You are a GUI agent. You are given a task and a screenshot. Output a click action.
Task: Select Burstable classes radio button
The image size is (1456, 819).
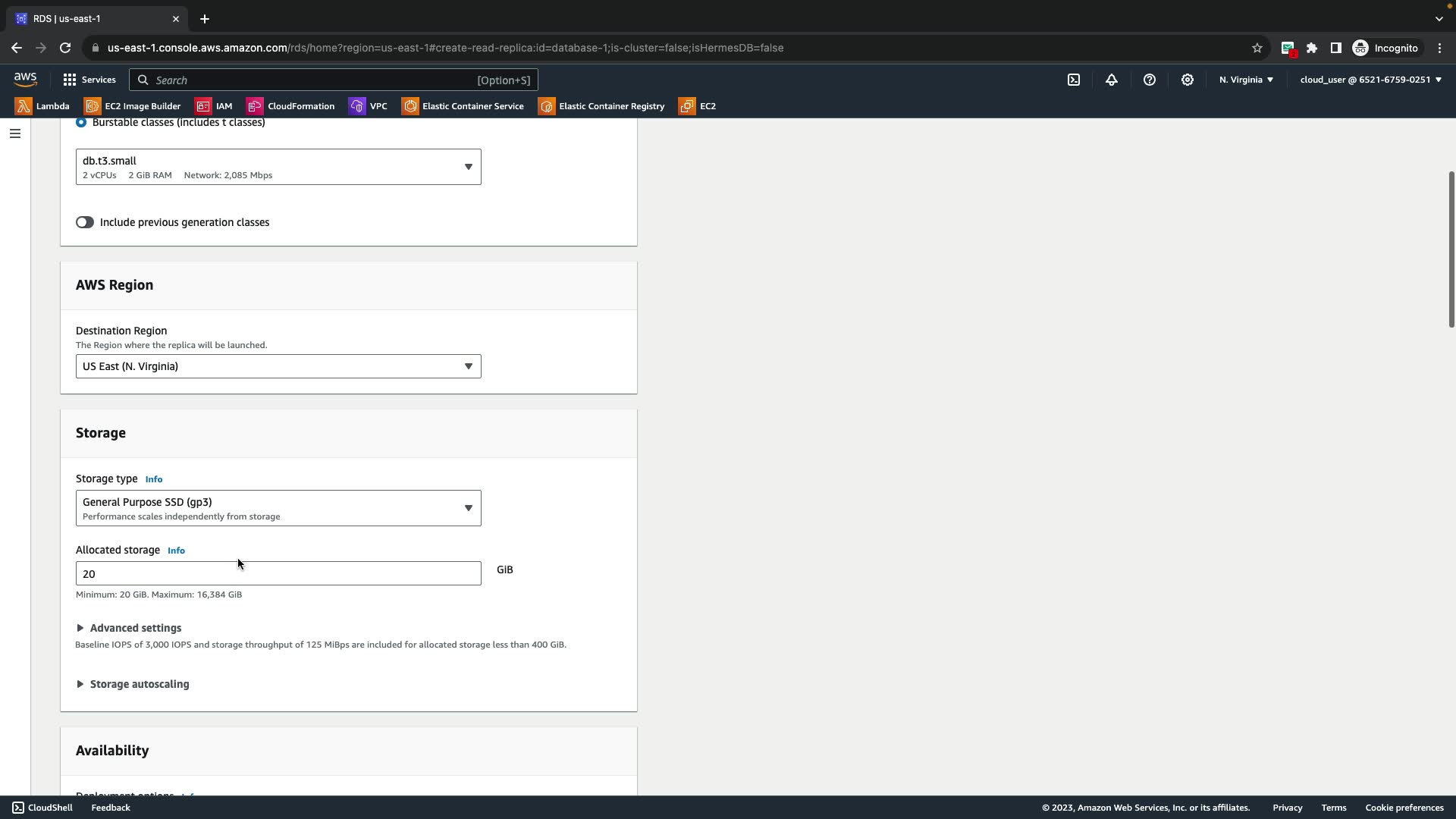click(x=81, y=123)
